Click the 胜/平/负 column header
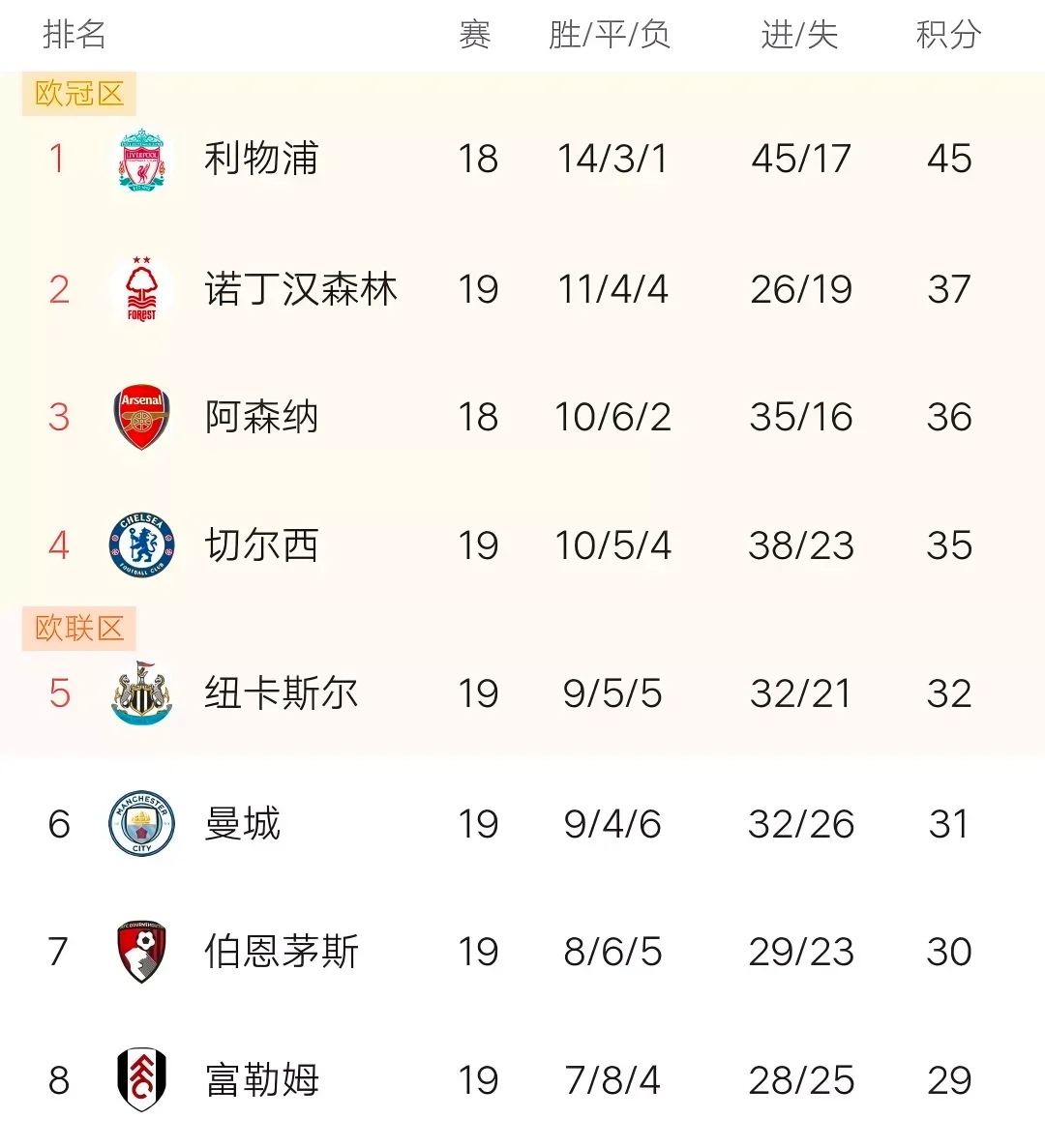The image size is (1045, 1148). tap(612, 34)
